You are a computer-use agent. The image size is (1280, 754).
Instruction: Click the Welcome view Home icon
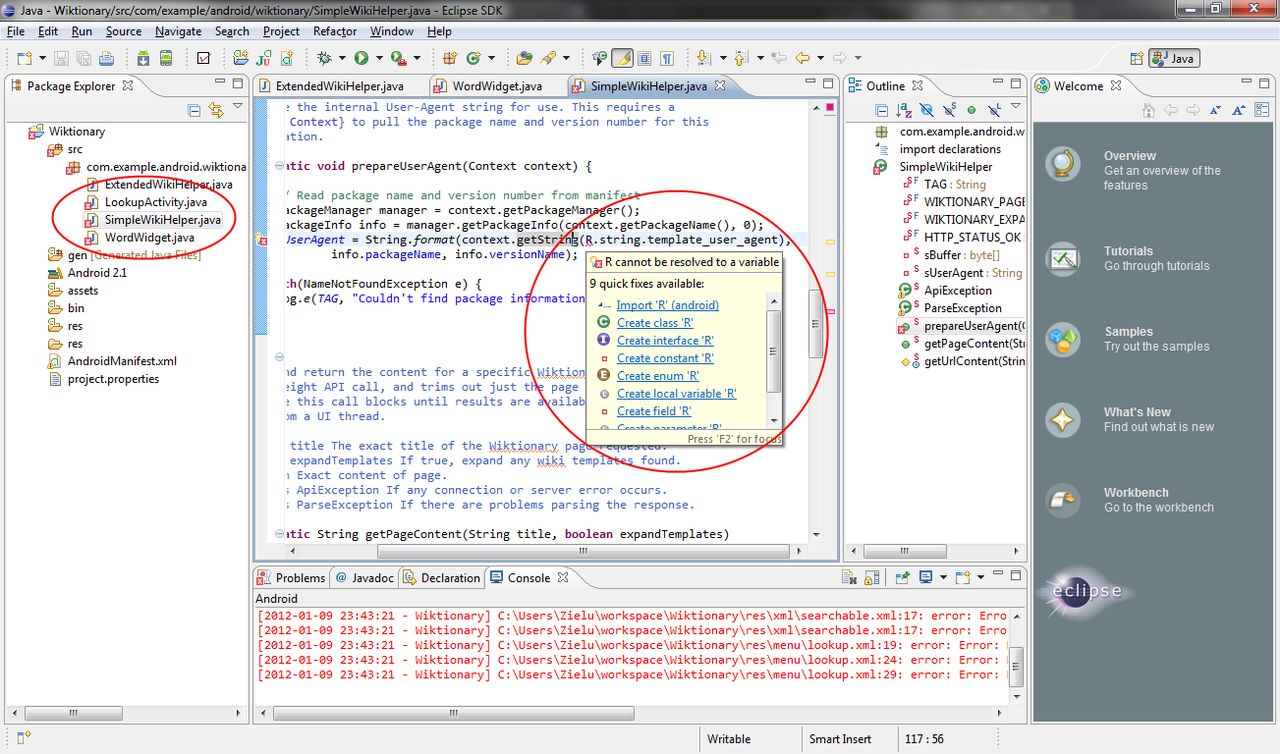1148,110
